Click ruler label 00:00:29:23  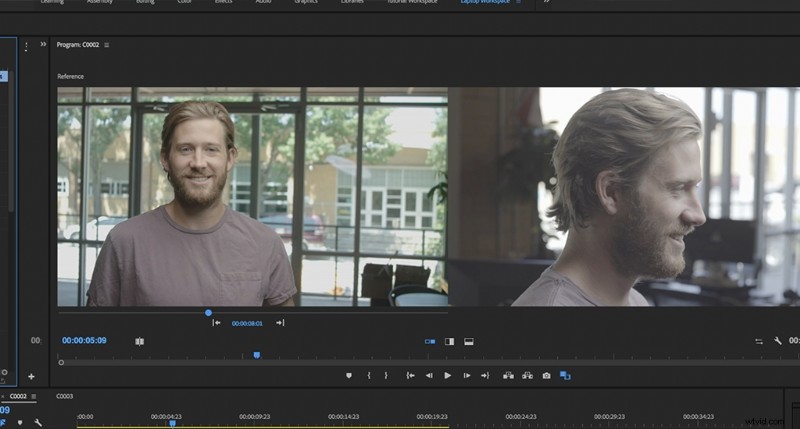click(610, 417)
